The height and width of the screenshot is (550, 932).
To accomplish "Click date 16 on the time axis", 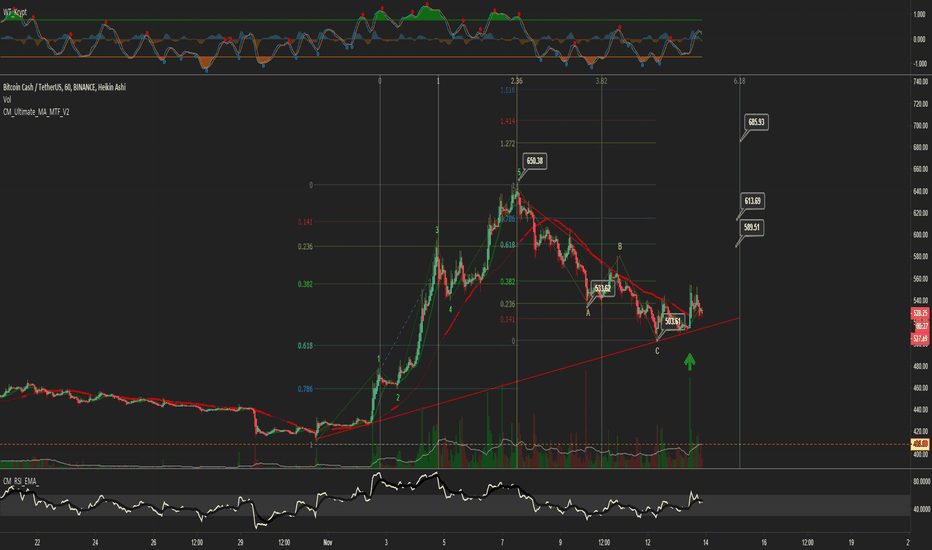I will coord(764,542).
